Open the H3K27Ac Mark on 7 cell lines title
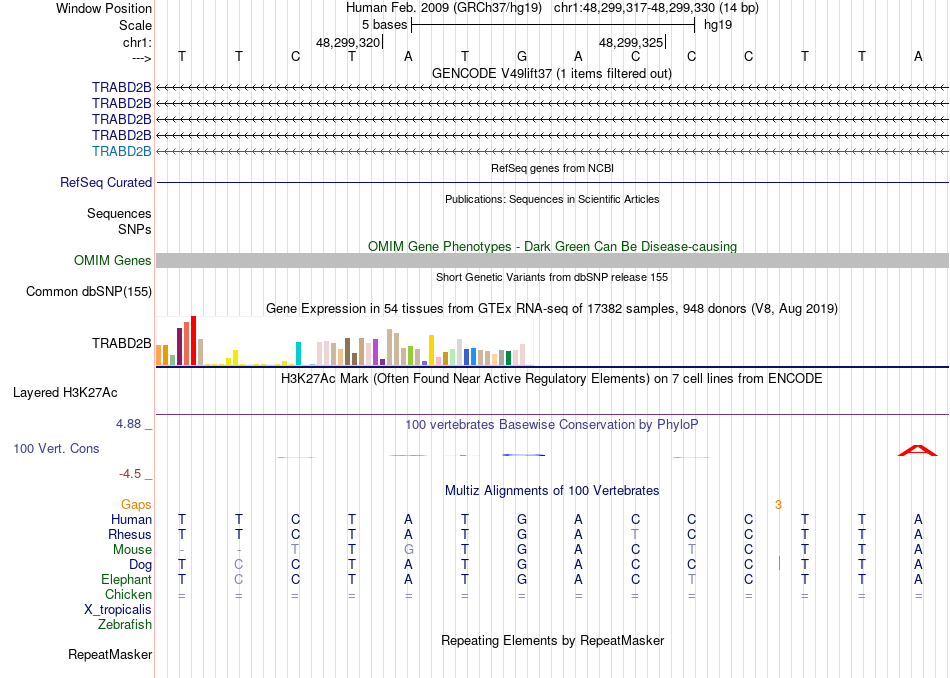This screenshot has width=950, height=678. [552, 379]
